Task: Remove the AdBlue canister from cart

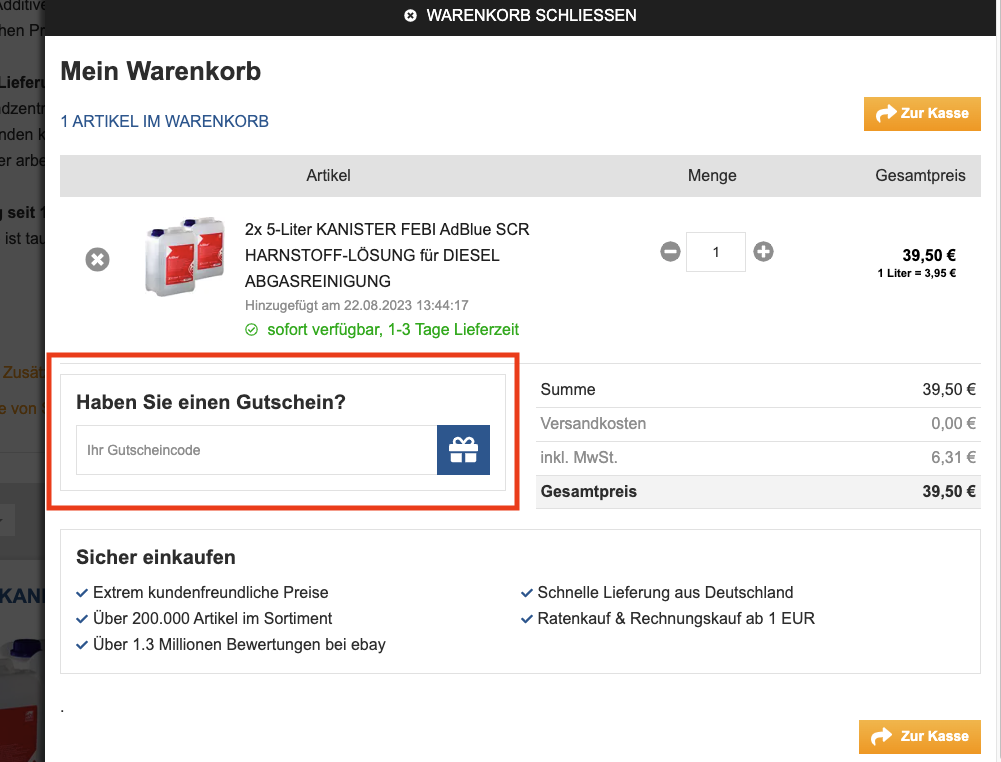Action: [97, 260]
